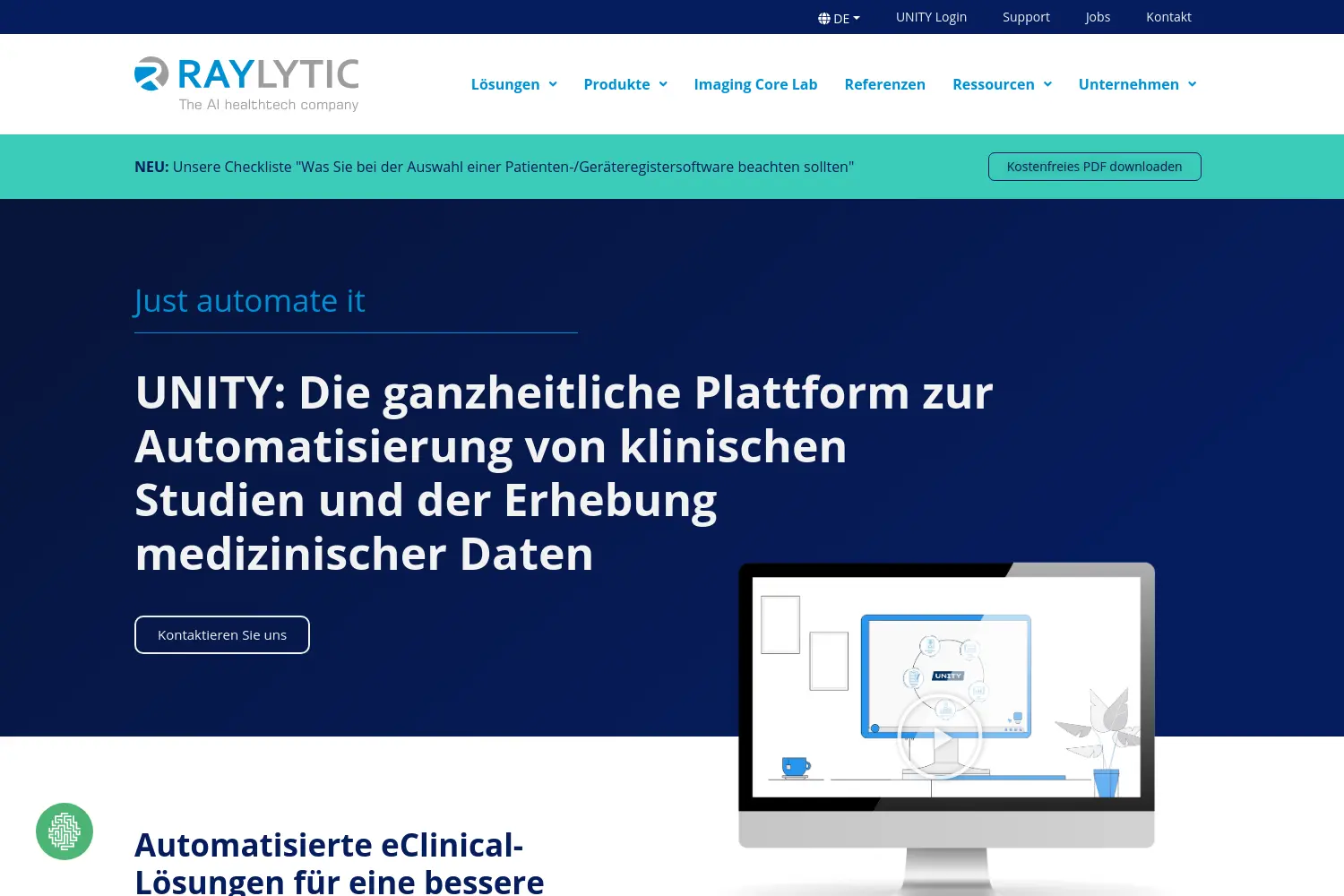Click the 'Automatisierte eClinical-' heading
This screenshot has height=896, width=1344.
click(329, 845)
